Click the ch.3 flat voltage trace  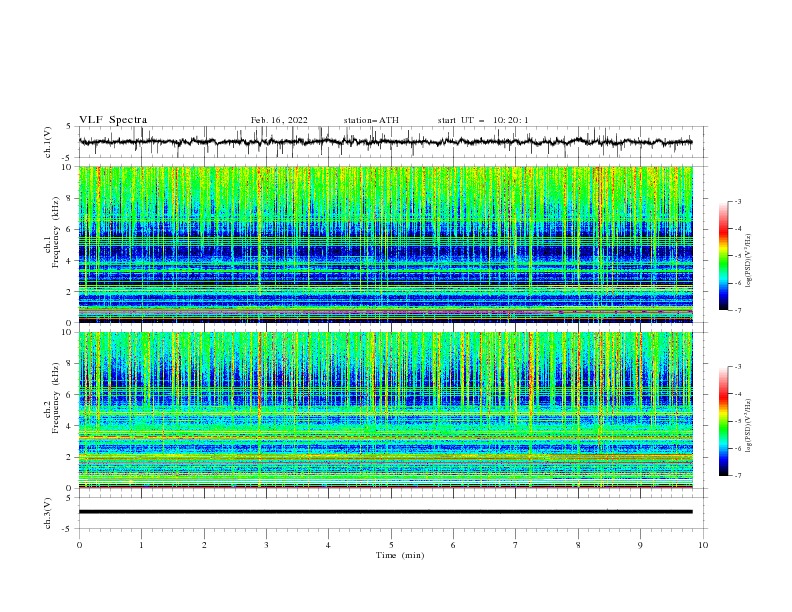tap(385, 512)
